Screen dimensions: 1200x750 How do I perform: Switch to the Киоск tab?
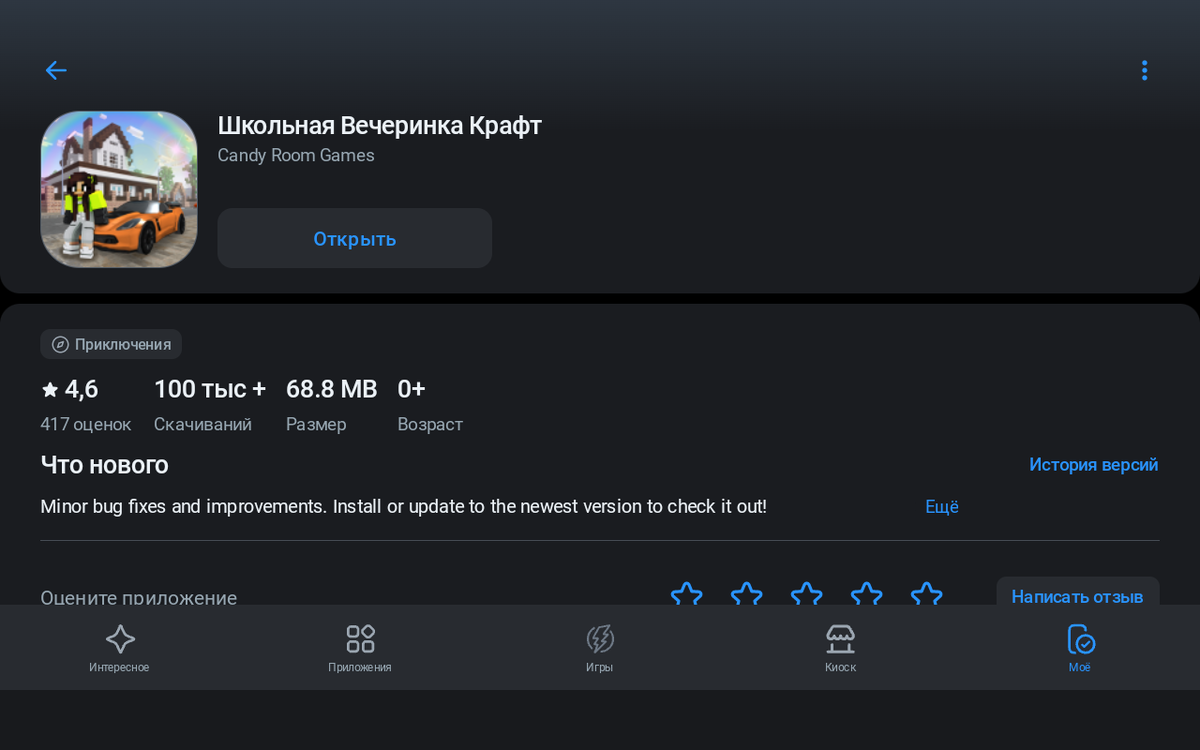click(840, 648)
